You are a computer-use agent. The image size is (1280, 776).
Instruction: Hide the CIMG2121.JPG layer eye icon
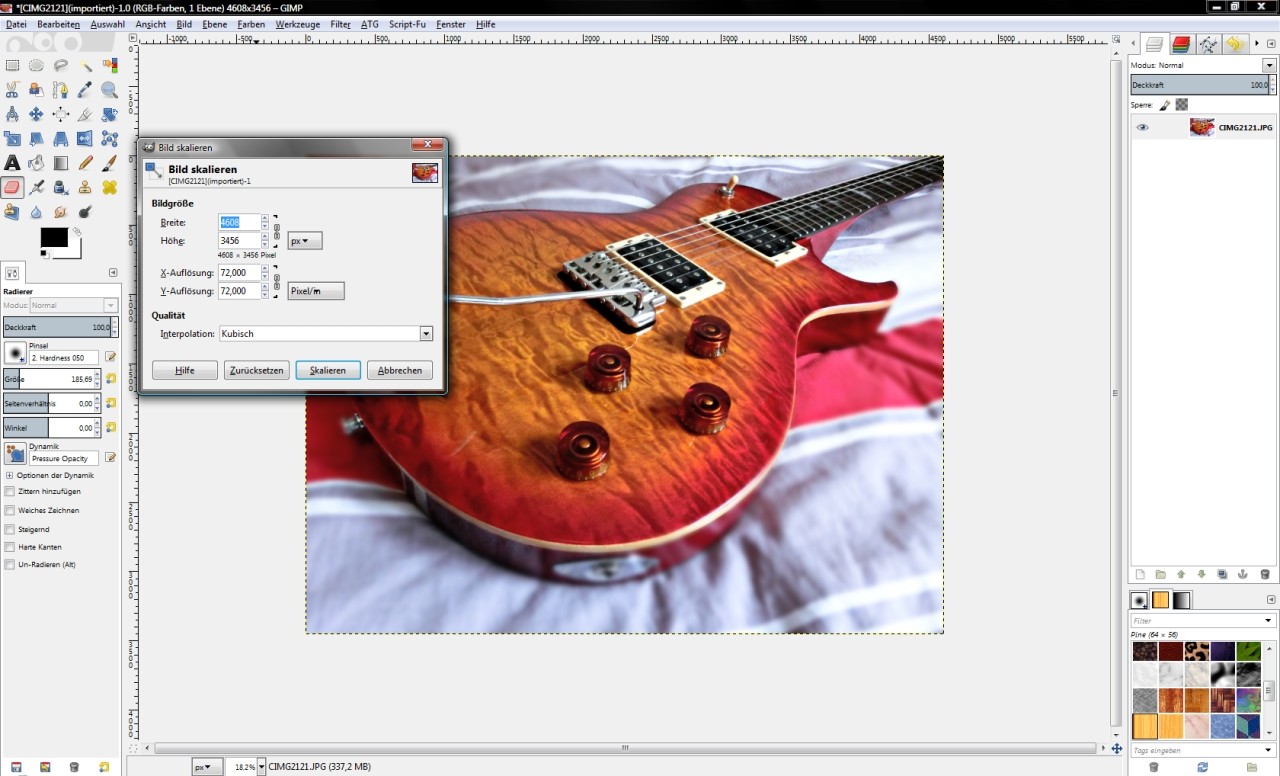[1143, 128]
